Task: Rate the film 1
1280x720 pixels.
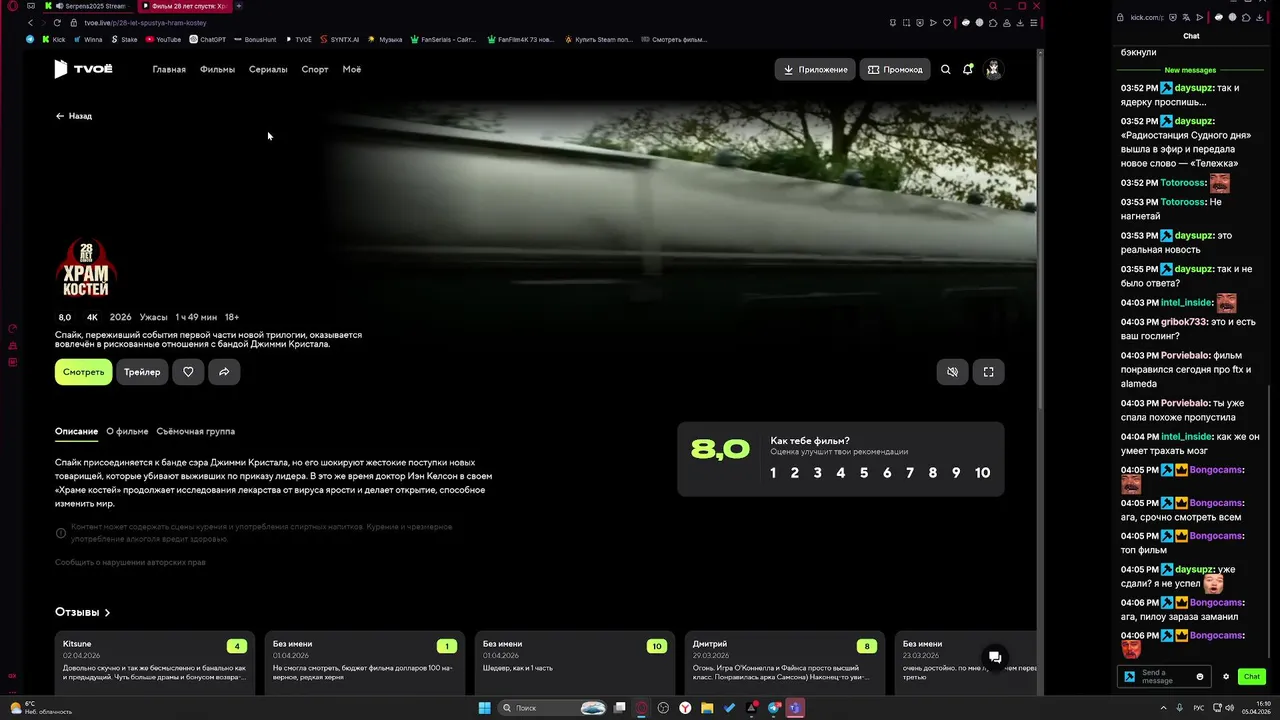Action: pos(773,473)
